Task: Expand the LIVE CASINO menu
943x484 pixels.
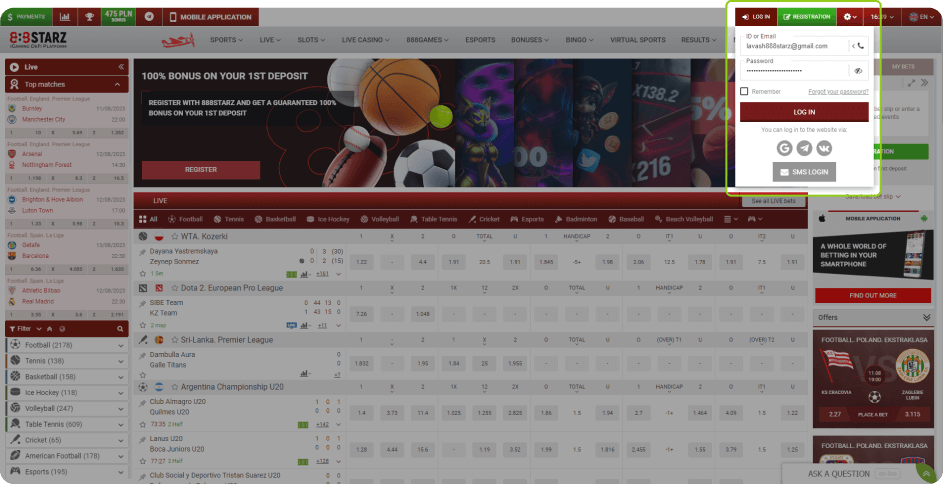Action: click(x=366, y=40)
